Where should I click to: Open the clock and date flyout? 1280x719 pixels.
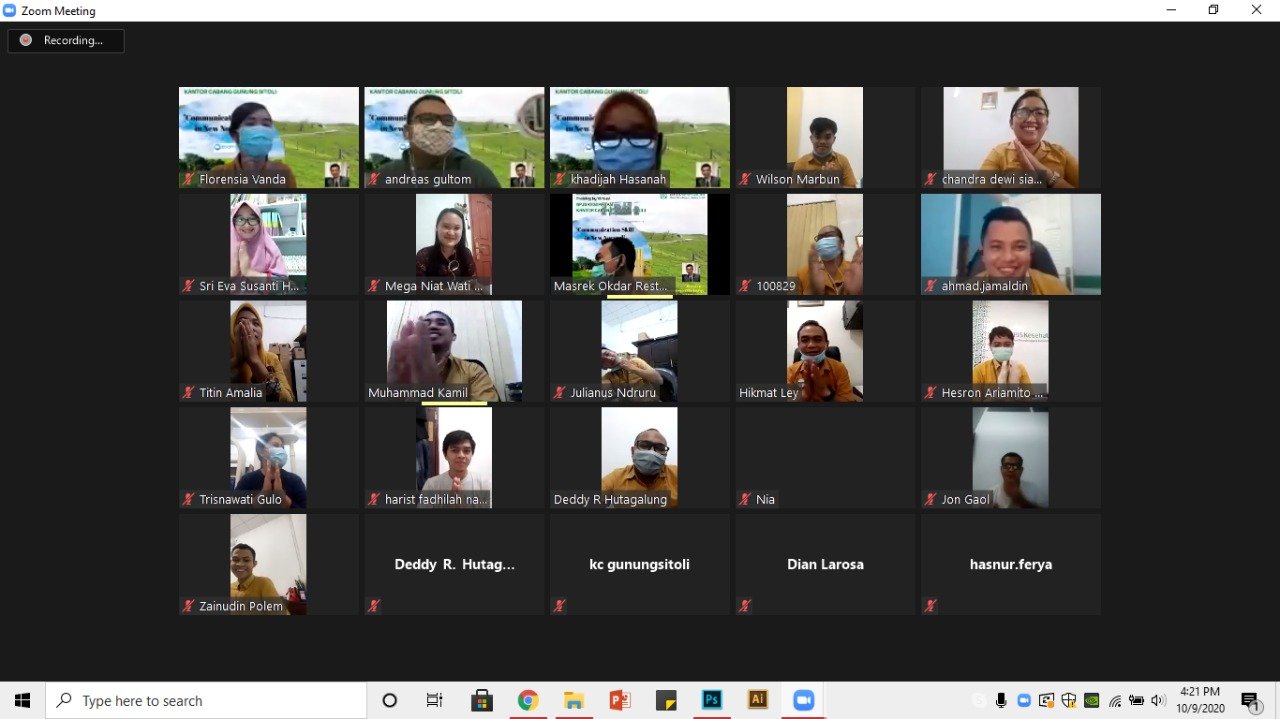coord(1200,700)
